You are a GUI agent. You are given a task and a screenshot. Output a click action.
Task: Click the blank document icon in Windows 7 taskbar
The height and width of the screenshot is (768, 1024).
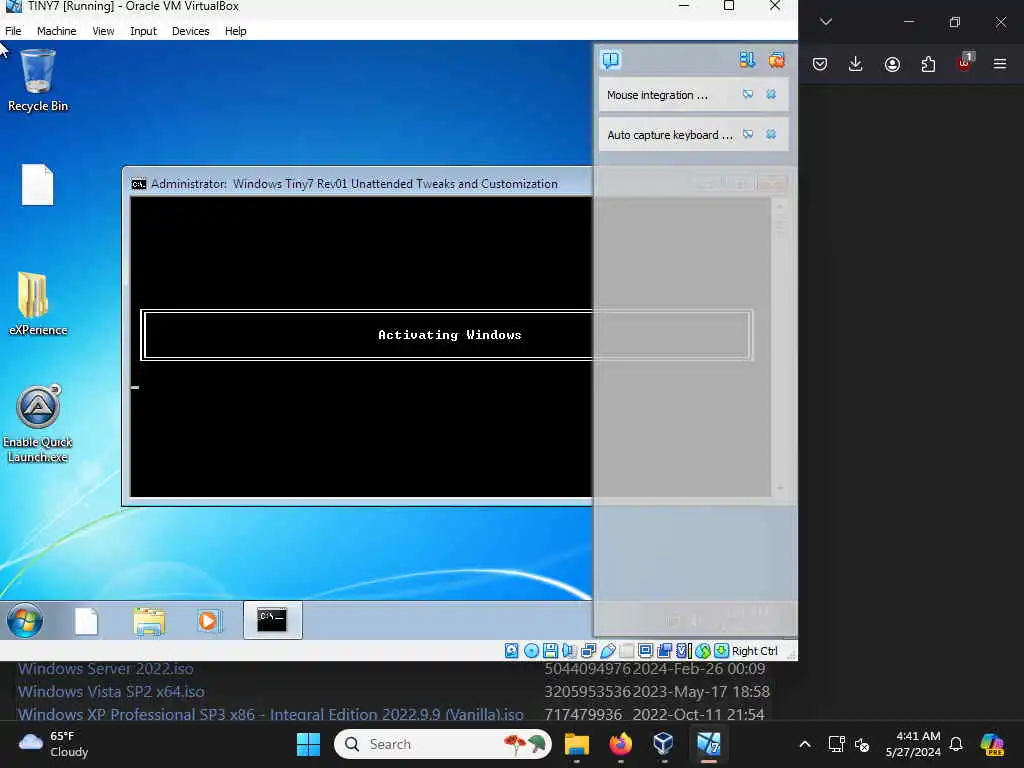click(x=86, y=621)
